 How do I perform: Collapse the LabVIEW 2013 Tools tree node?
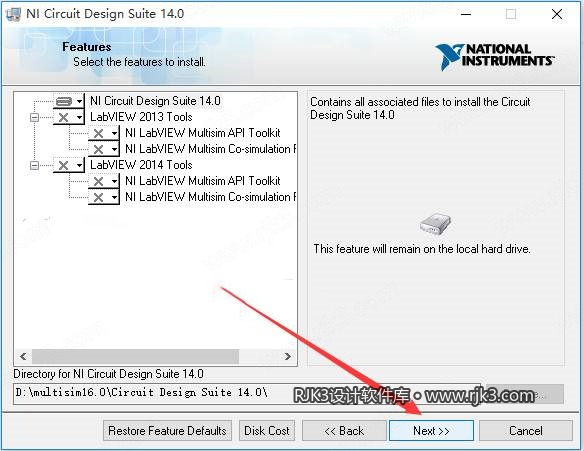pos(34,118)
